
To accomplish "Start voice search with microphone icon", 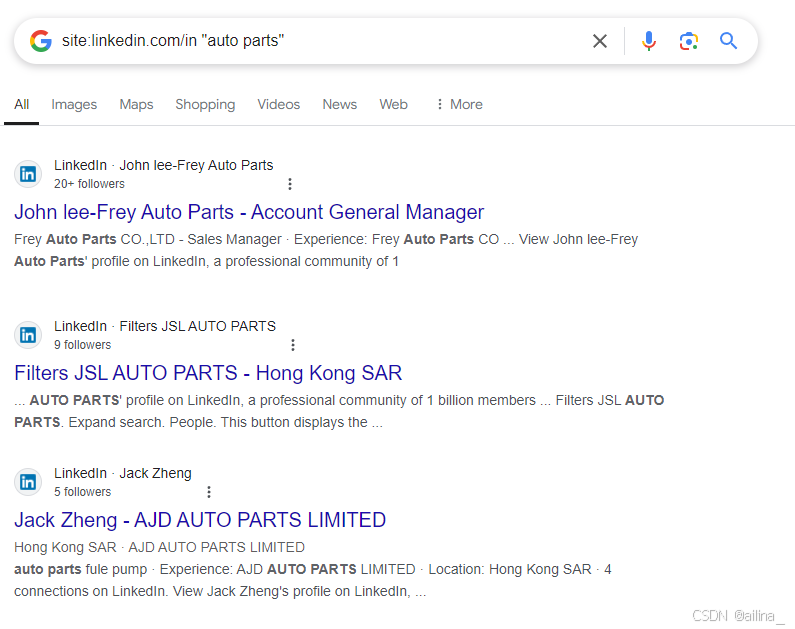I will (x=648, y=41).
